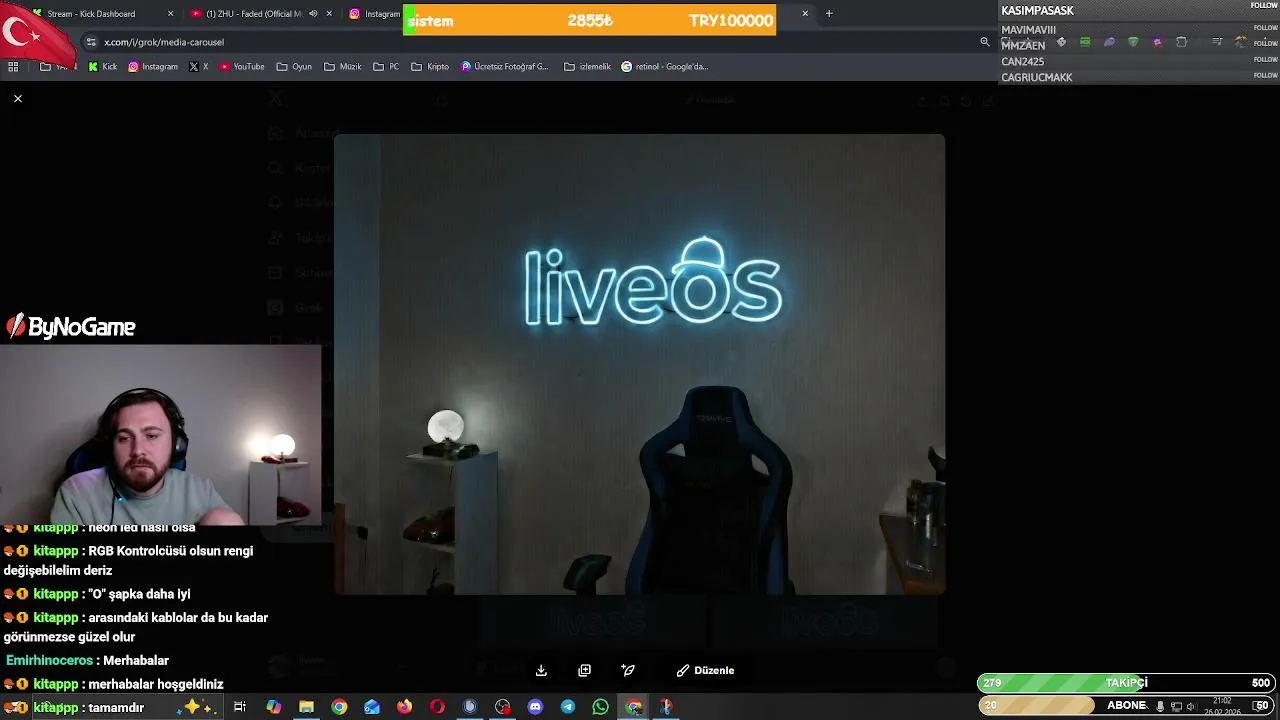This screenshot has width=1280, height=720.
Task: Open the mail app in taskbar
Action: [372, 707]
